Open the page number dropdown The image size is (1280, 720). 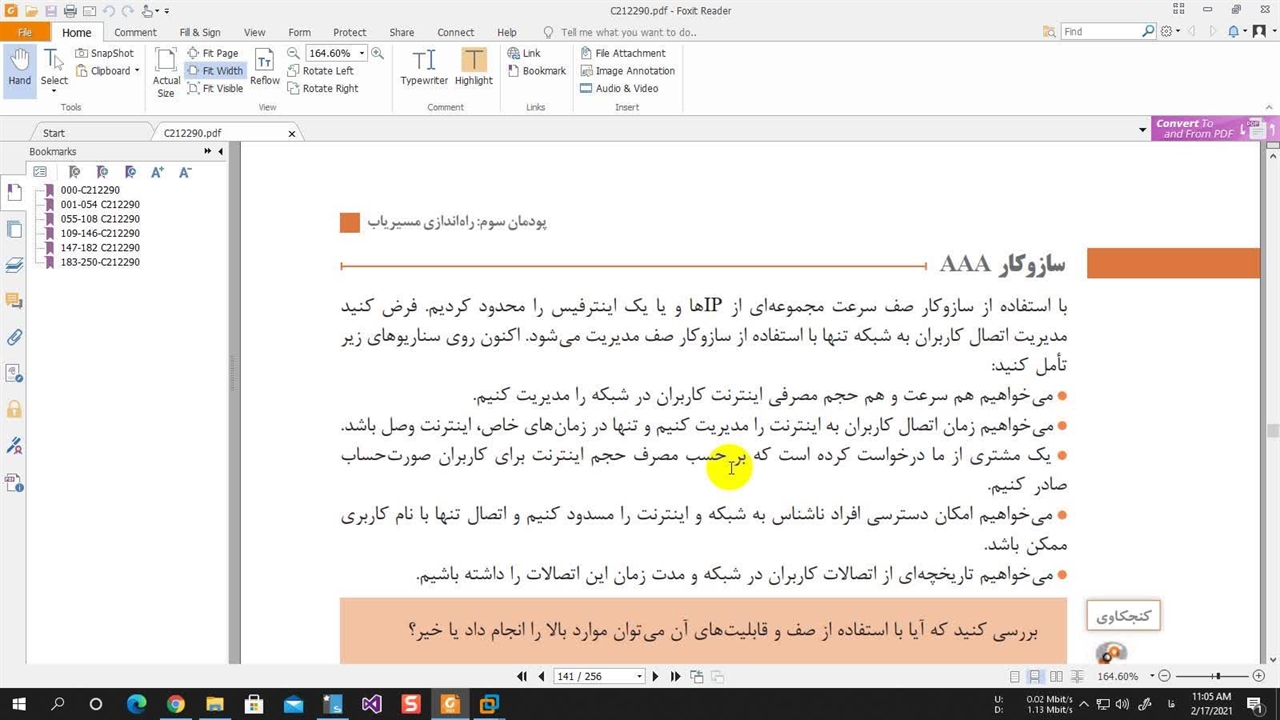639,677
